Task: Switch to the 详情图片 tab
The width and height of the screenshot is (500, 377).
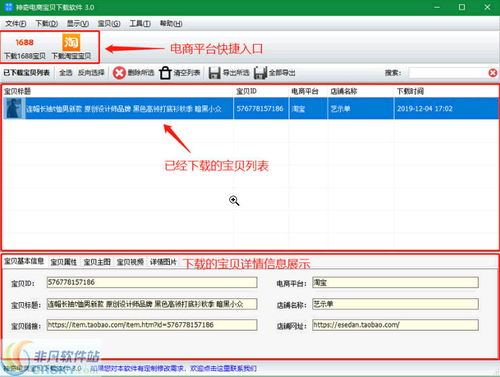Action: tap(163, 262)
